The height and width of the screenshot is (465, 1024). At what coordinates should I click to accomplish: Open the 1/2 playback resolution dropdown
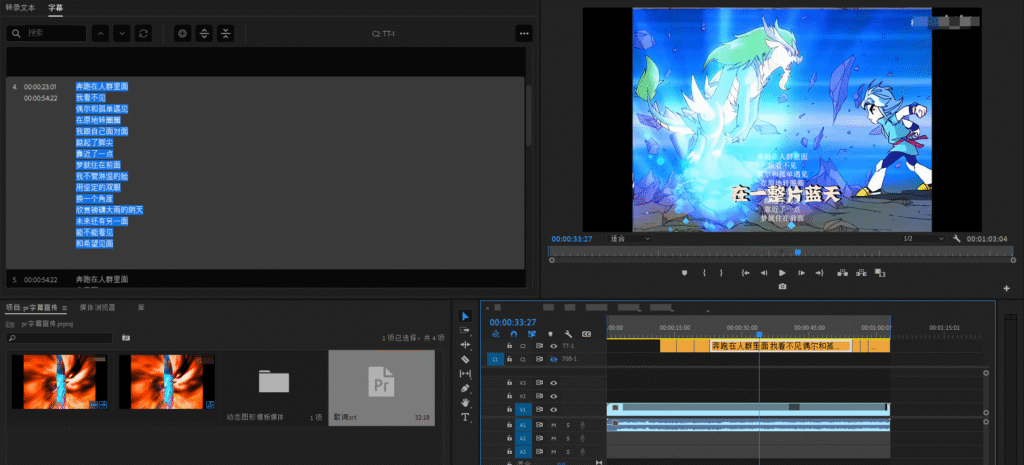click(921, 239)
